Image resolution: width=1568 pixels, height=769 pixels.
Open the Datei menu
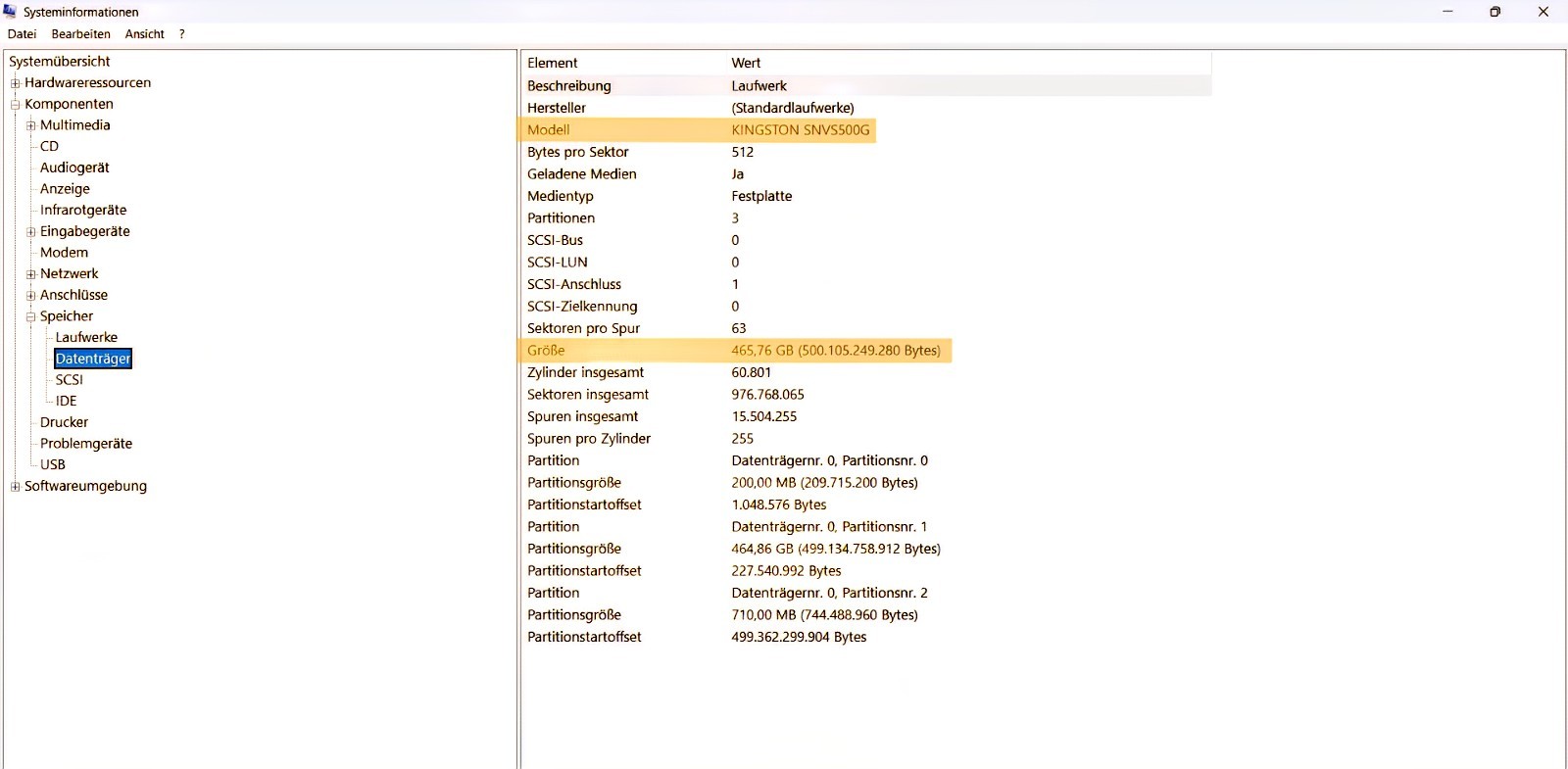coord(22,34)
